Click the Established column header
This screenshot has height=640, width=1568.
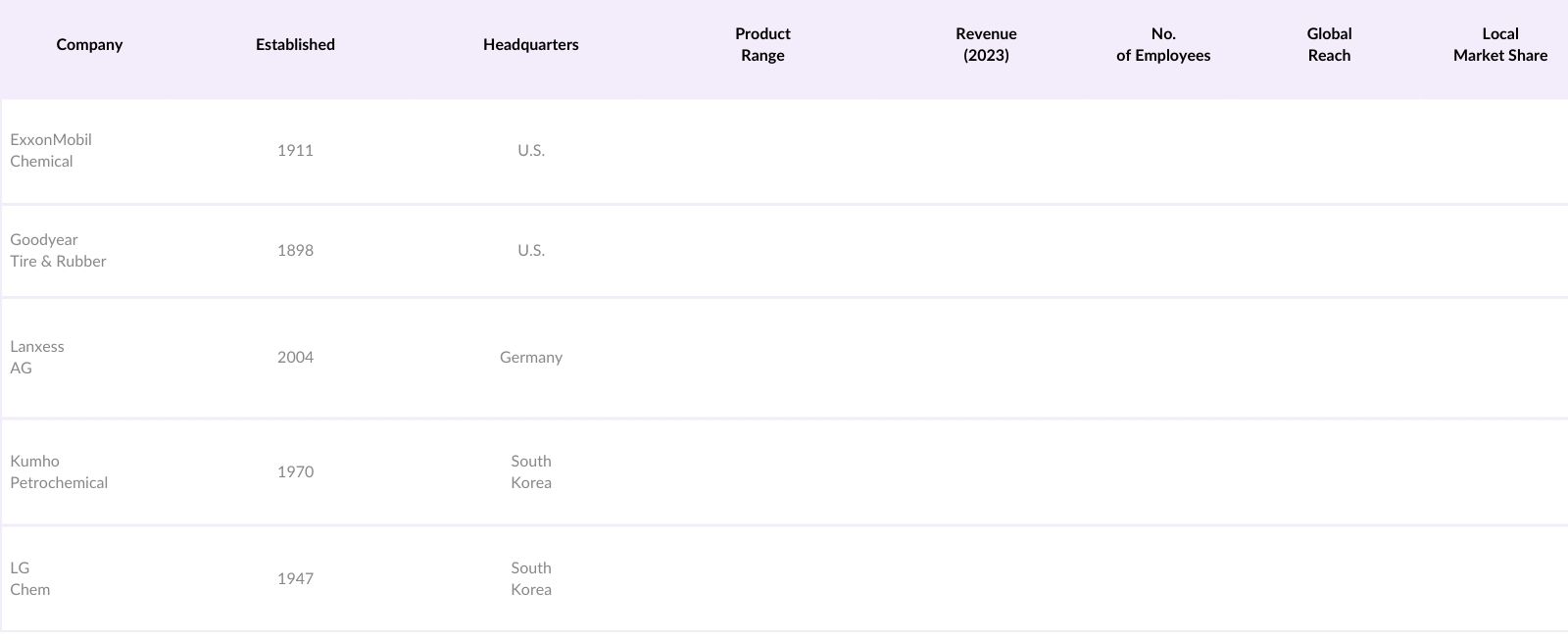click(x=295, y=45)
